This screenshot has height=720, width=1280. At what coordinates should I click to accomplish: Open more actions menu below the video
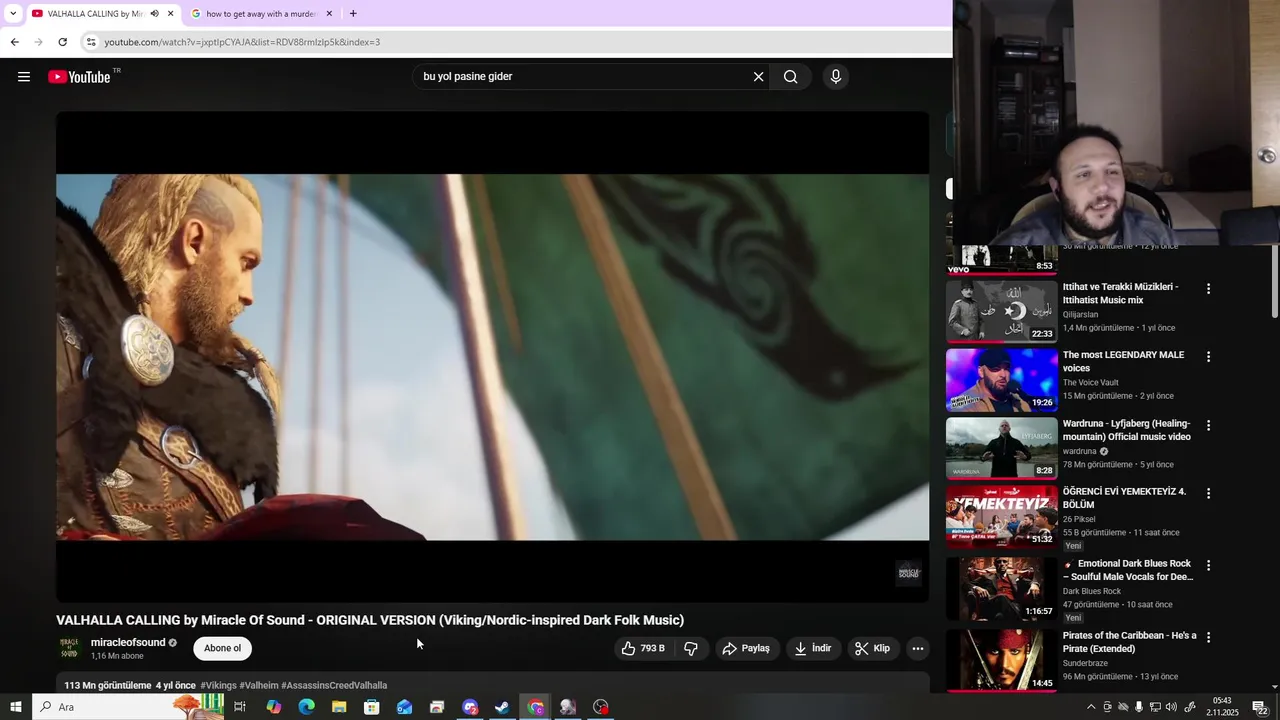pos(917,648)
